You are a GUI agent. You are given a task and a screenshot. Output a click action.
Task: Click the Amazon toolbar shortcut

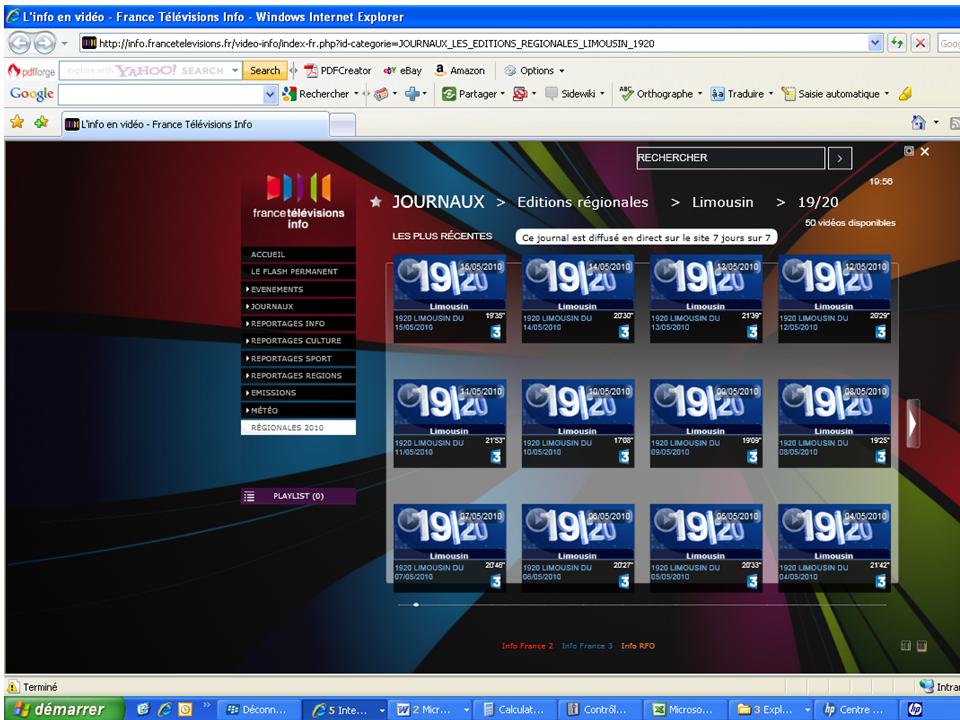point(460,71)
